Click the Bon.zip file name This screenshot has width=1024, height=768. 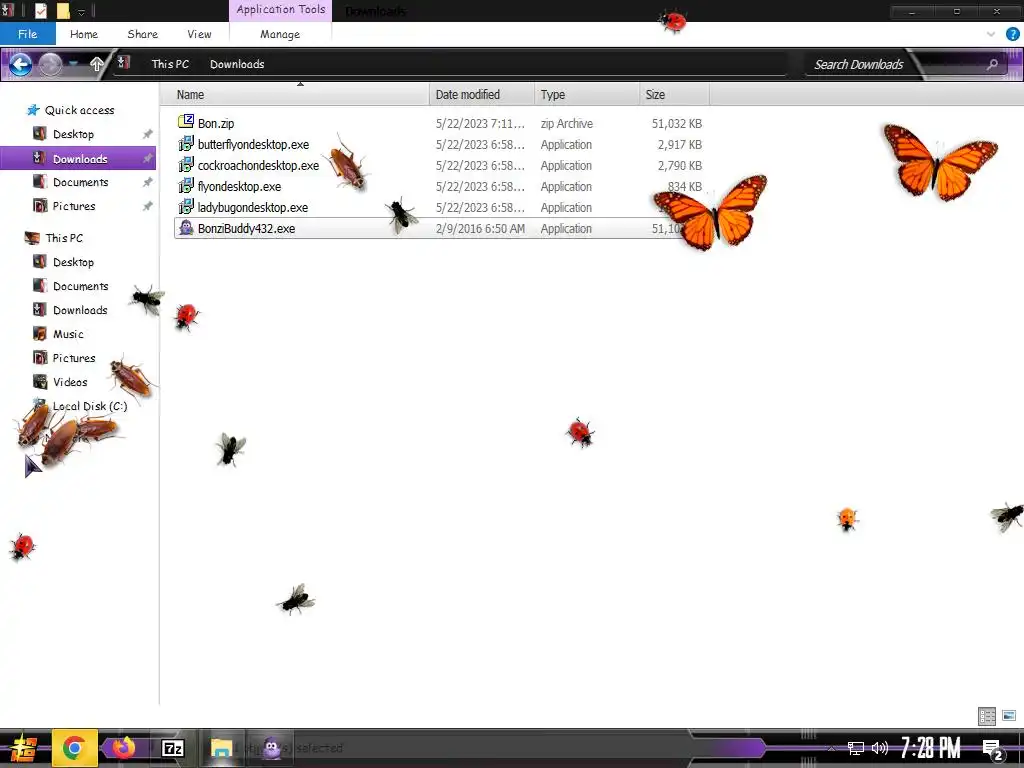[216, 123]
